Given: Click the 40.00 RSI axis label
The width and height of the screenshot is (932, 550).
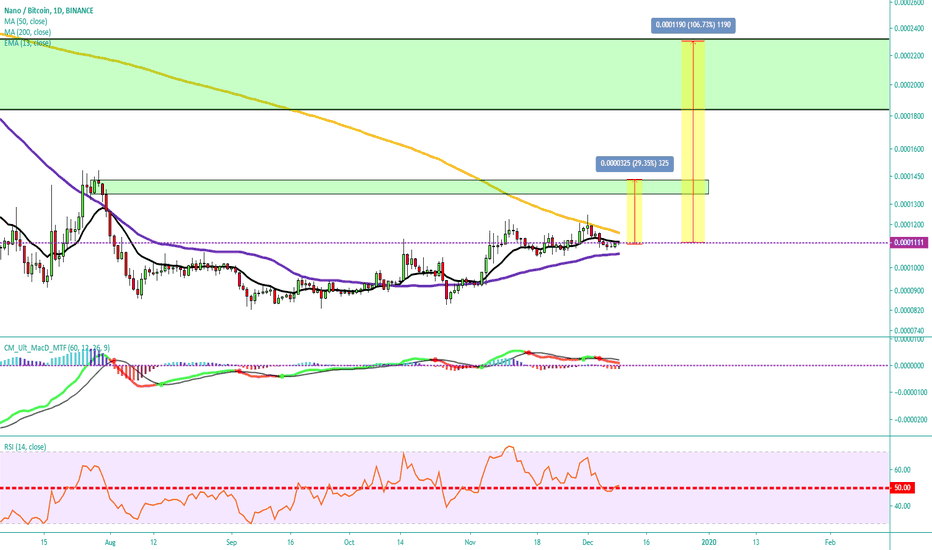Looking at the screenshot, I should 902,506.
